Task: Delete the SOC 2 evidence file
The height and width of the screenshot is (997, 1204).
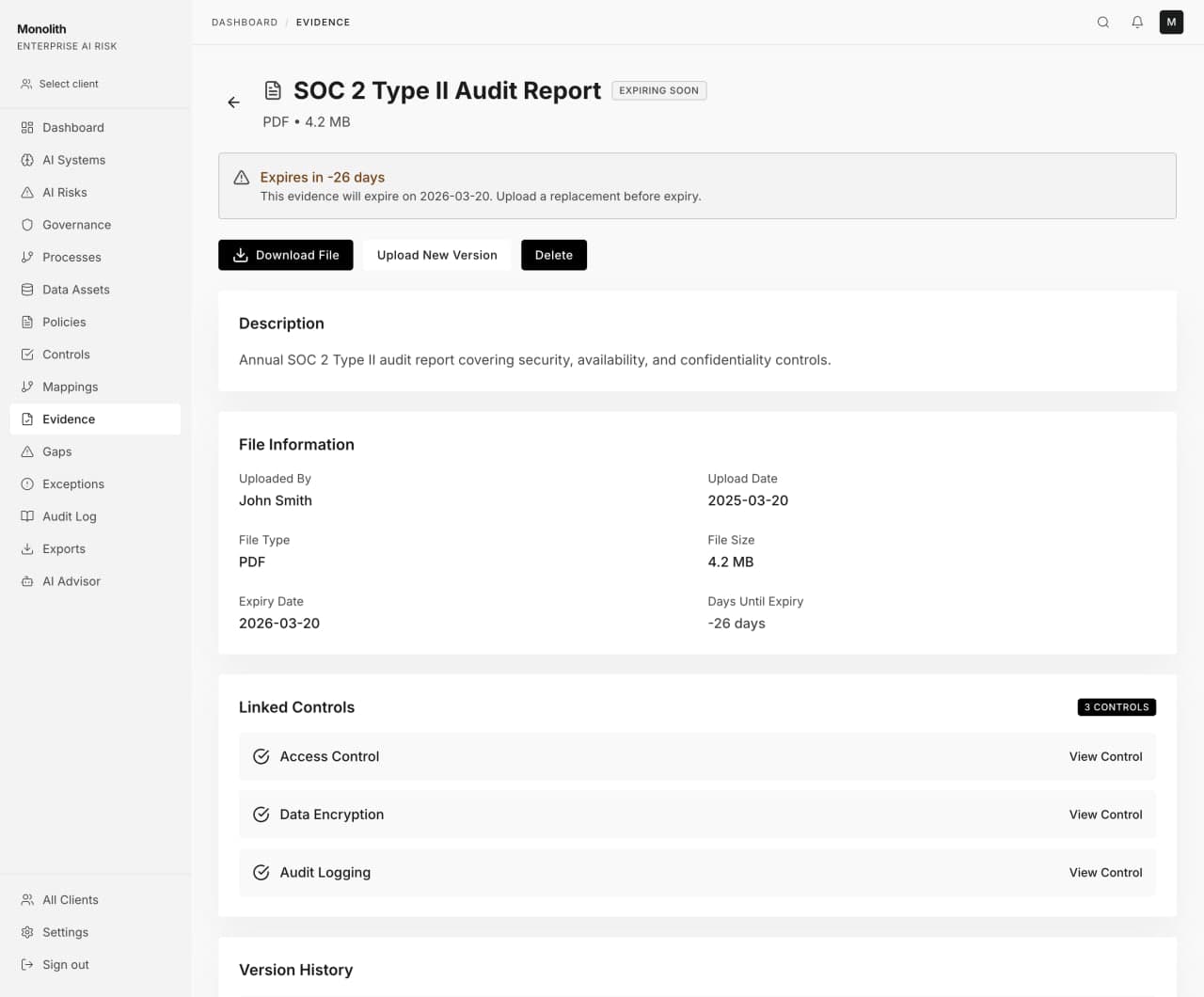Action: click(x=553, y=254)
